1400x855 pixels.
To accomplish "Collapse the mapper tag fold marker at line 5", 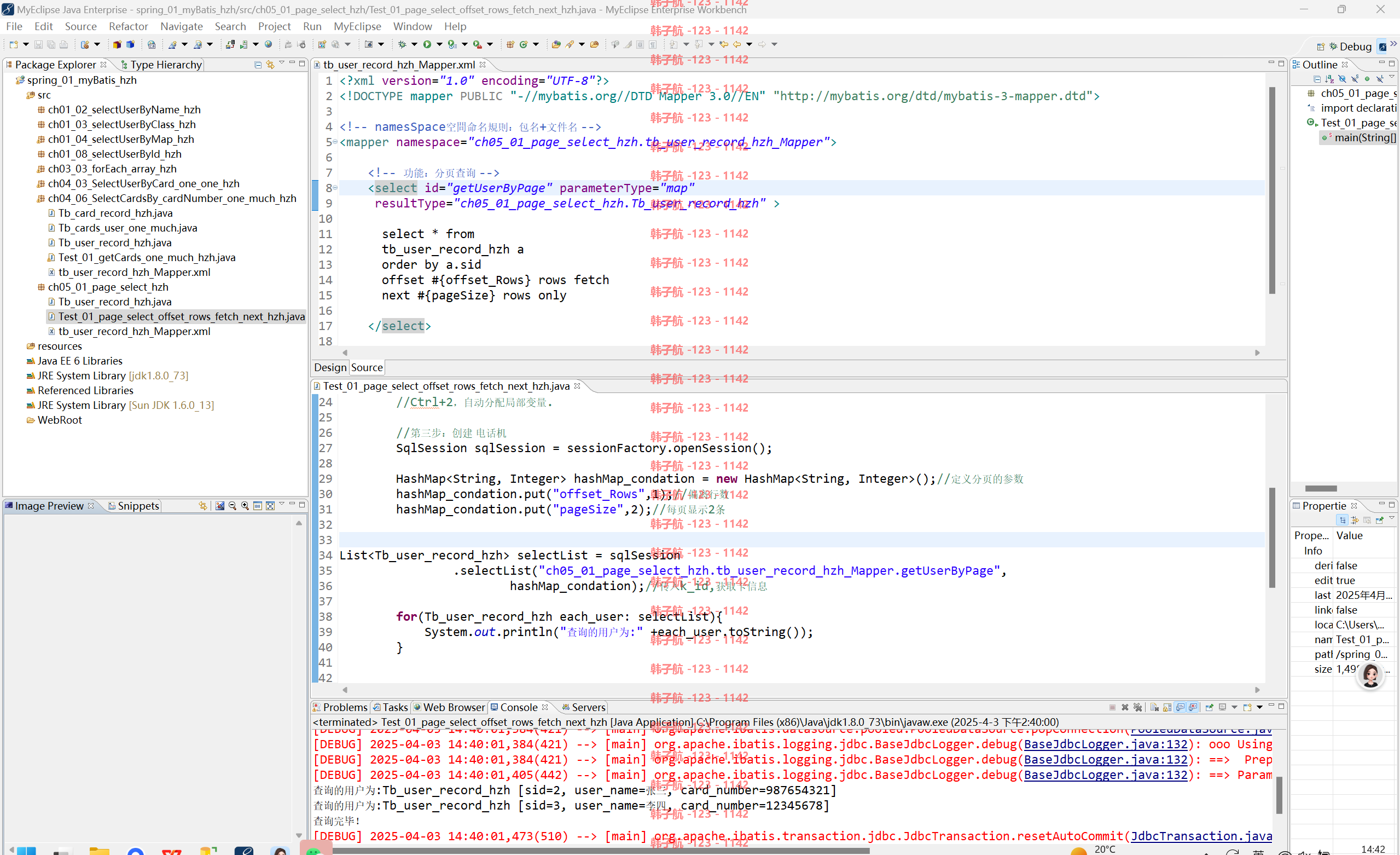I will (335, 141).
